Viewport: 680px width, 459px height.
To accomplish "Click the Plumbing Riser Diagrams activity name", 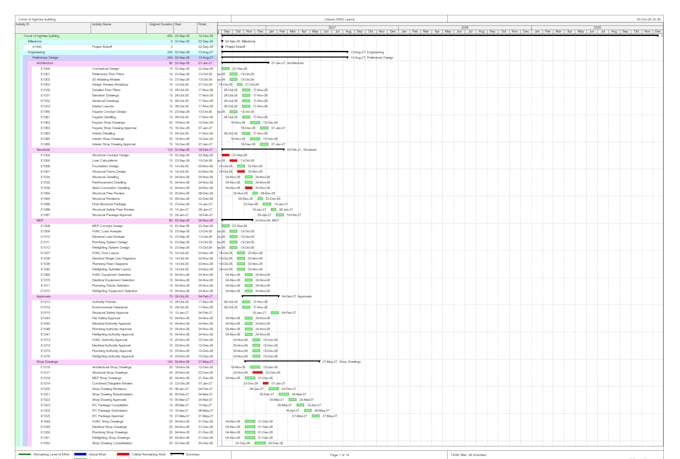I will tap(110, 264).
